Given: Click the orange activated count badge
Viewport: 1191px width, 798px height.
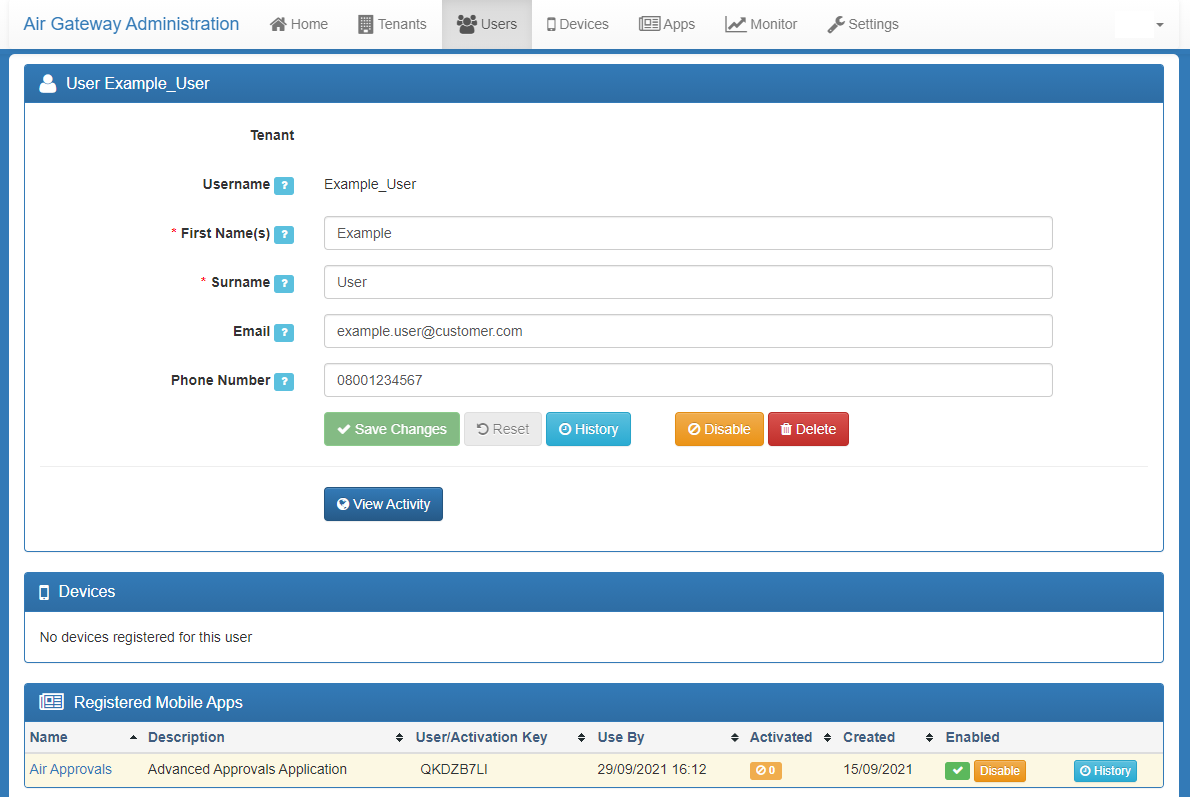Looking at the screenshot, I should click(766, 771).
